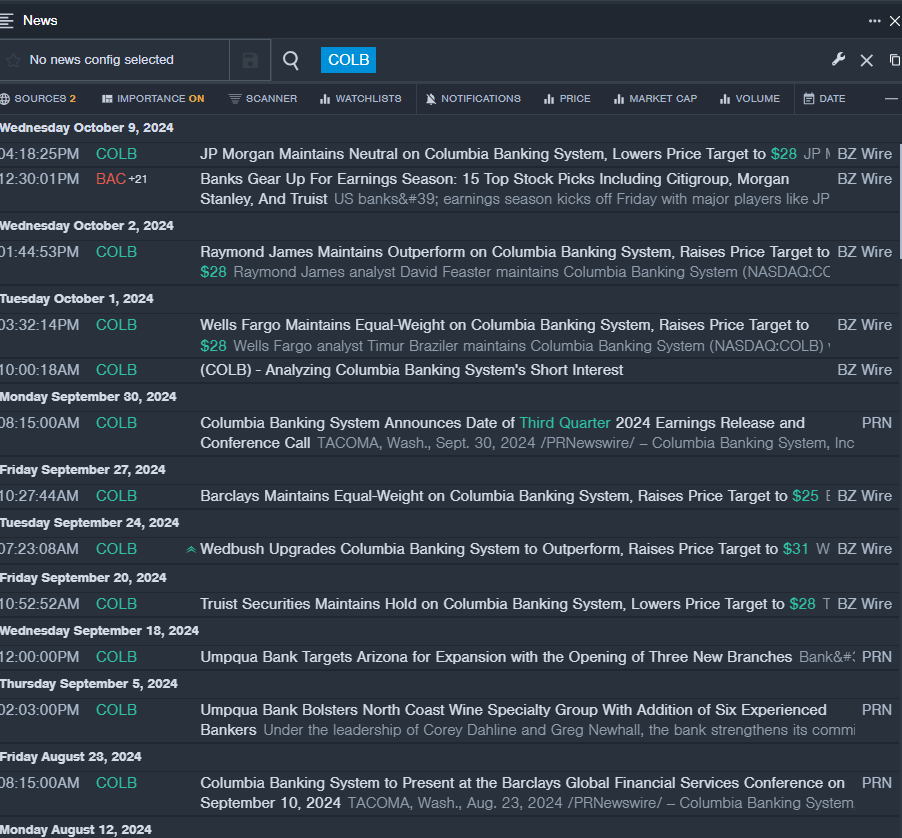Open the Market Cap filter
This screenshot has width=902, height=838.
[655, 99]
